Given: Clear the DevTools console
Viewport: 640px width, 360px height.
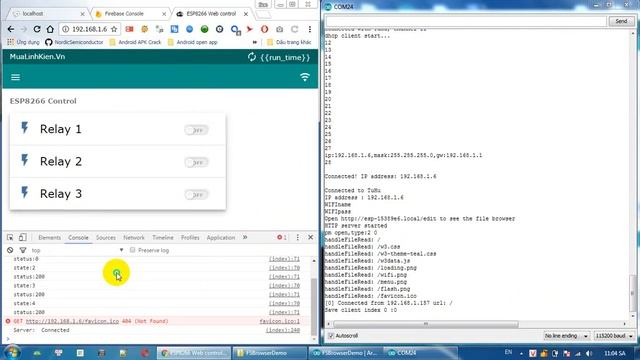Looking at the screenshot, I should click(10, 250).
